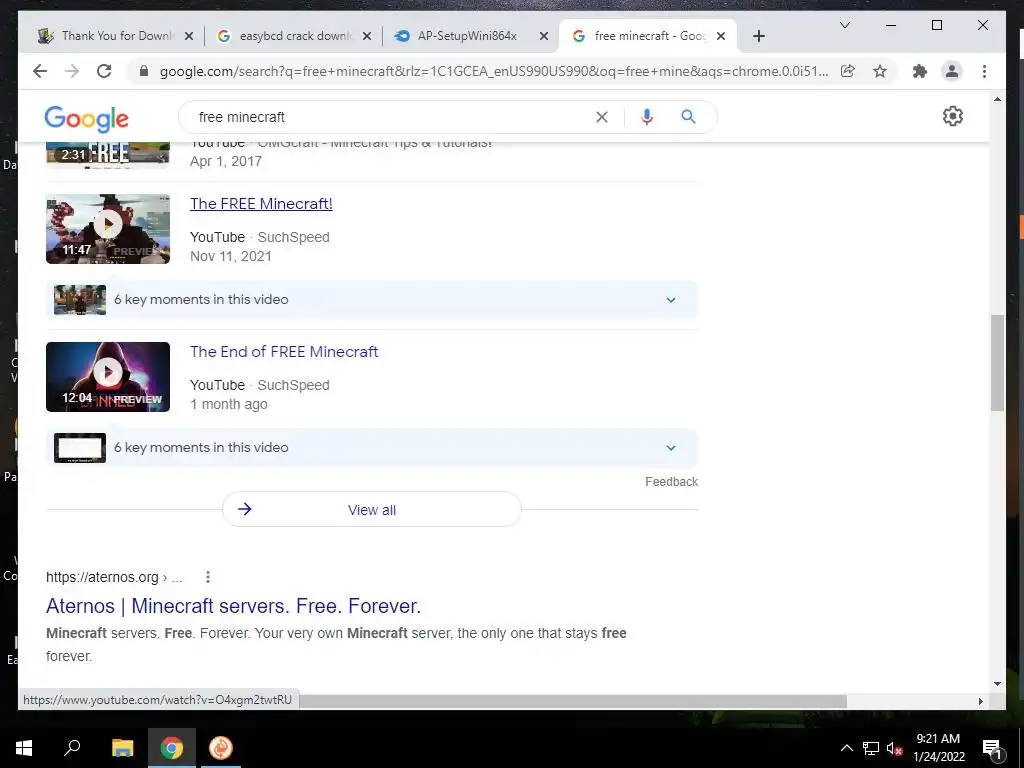Image resolution: width=1024 pixels, height=768 pixels.
Task: Click the address bar URL
Action: [494, 71]
